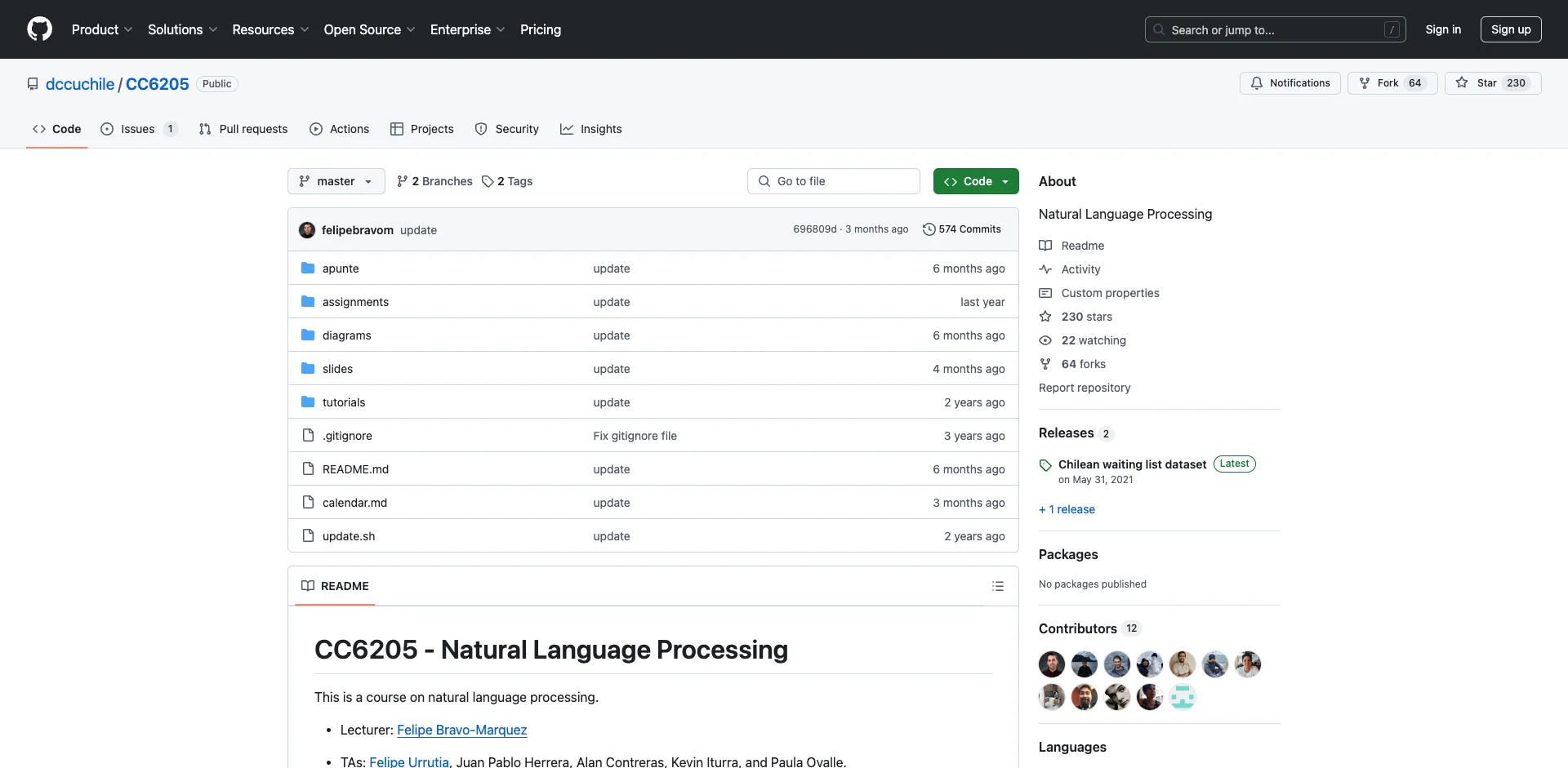The image size is (1568, 768).
Task: Click the Sign in link
Action: (1443, 29)
